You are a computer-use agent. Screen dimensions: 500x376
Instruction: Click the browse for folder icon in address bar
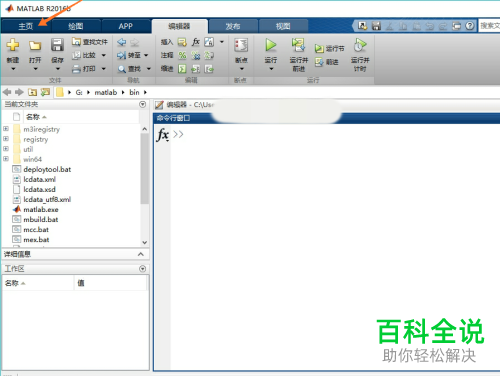click(x=45, y=92)
